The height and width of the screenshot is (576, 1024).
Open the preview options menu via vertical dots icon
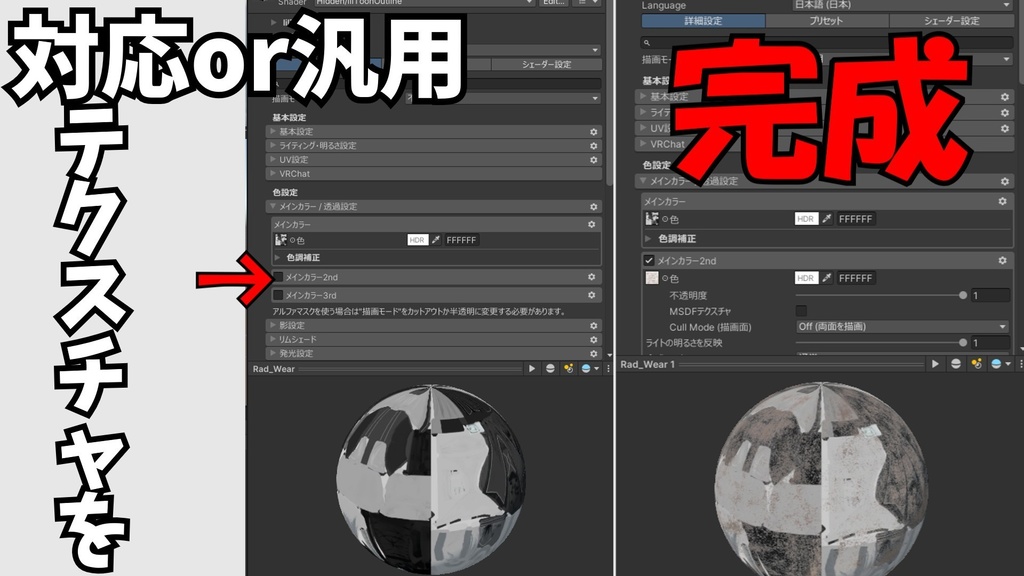click(x=608, y=369)
